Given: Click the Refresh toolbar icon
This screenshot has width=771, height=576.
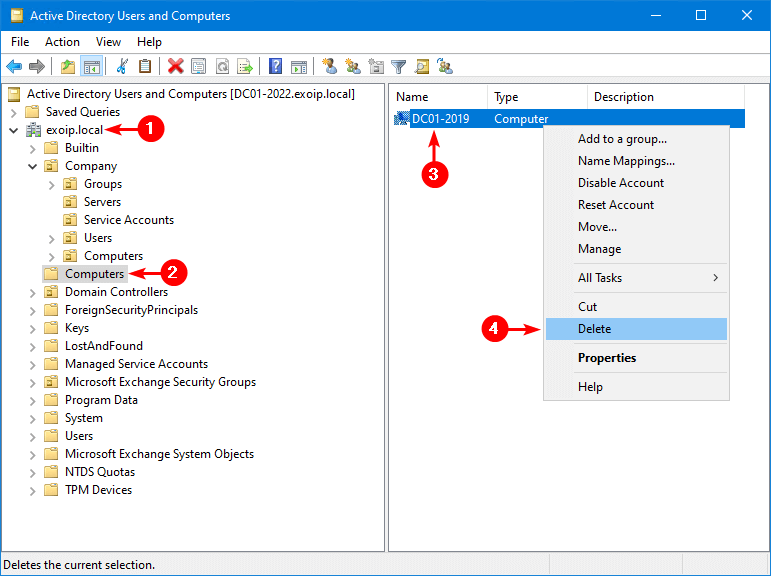Looking at the screenshot, I should pyautogui.click(x=222, y=66).
